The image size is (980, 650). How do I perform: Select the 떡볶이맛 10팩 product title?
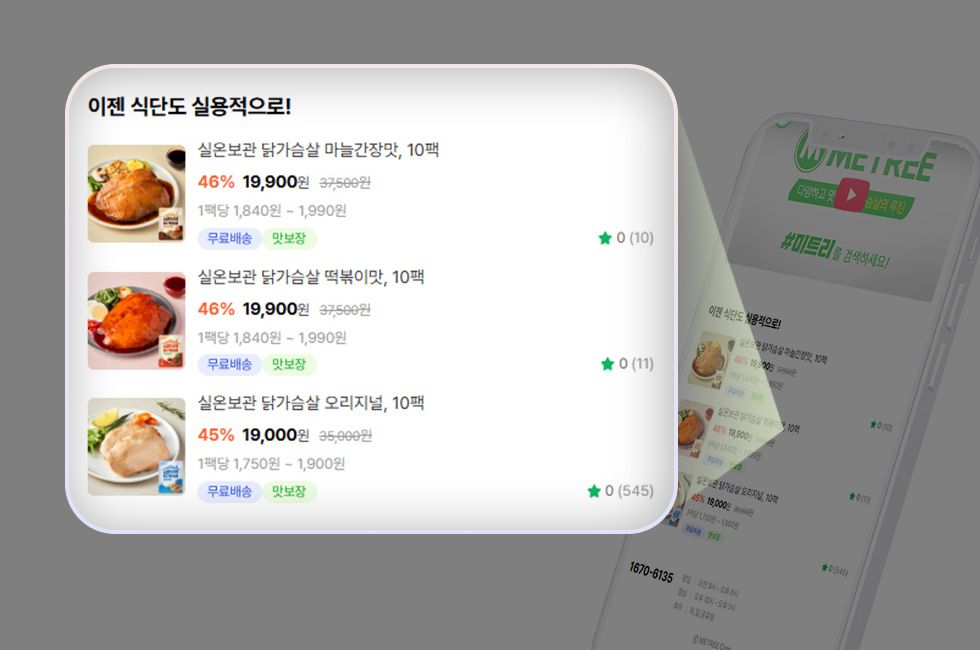point(311,277)
